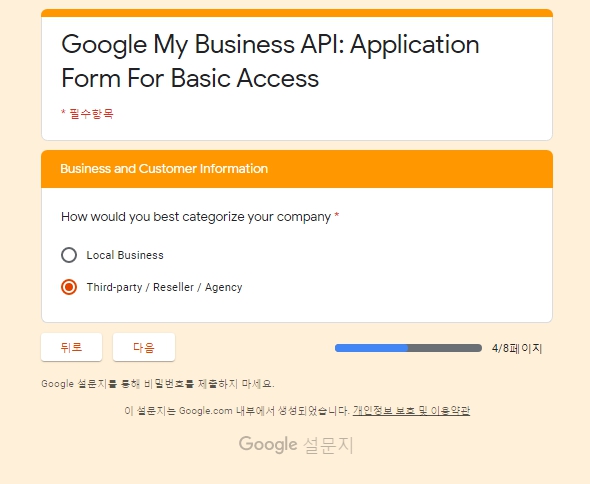Image resolution: width=590 pixels, height=484 pixels.
Task: Click the orange top border of title card
Action: click(x=297, y=13)
